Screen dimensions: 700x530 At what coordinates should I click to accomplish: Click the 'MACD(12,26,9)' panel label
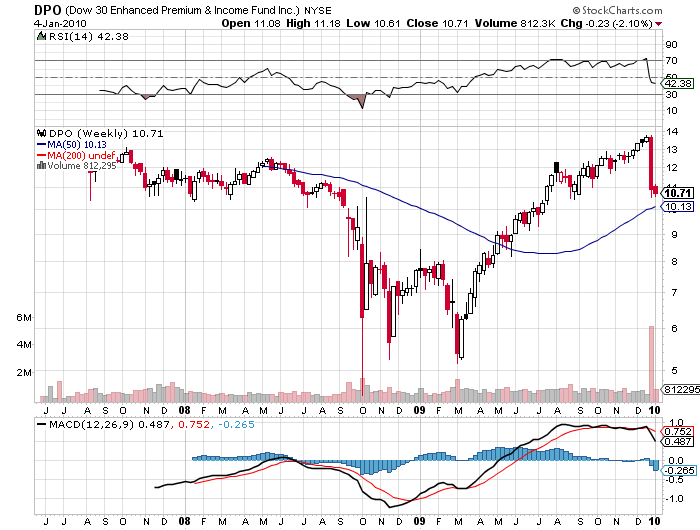[92, 425]
